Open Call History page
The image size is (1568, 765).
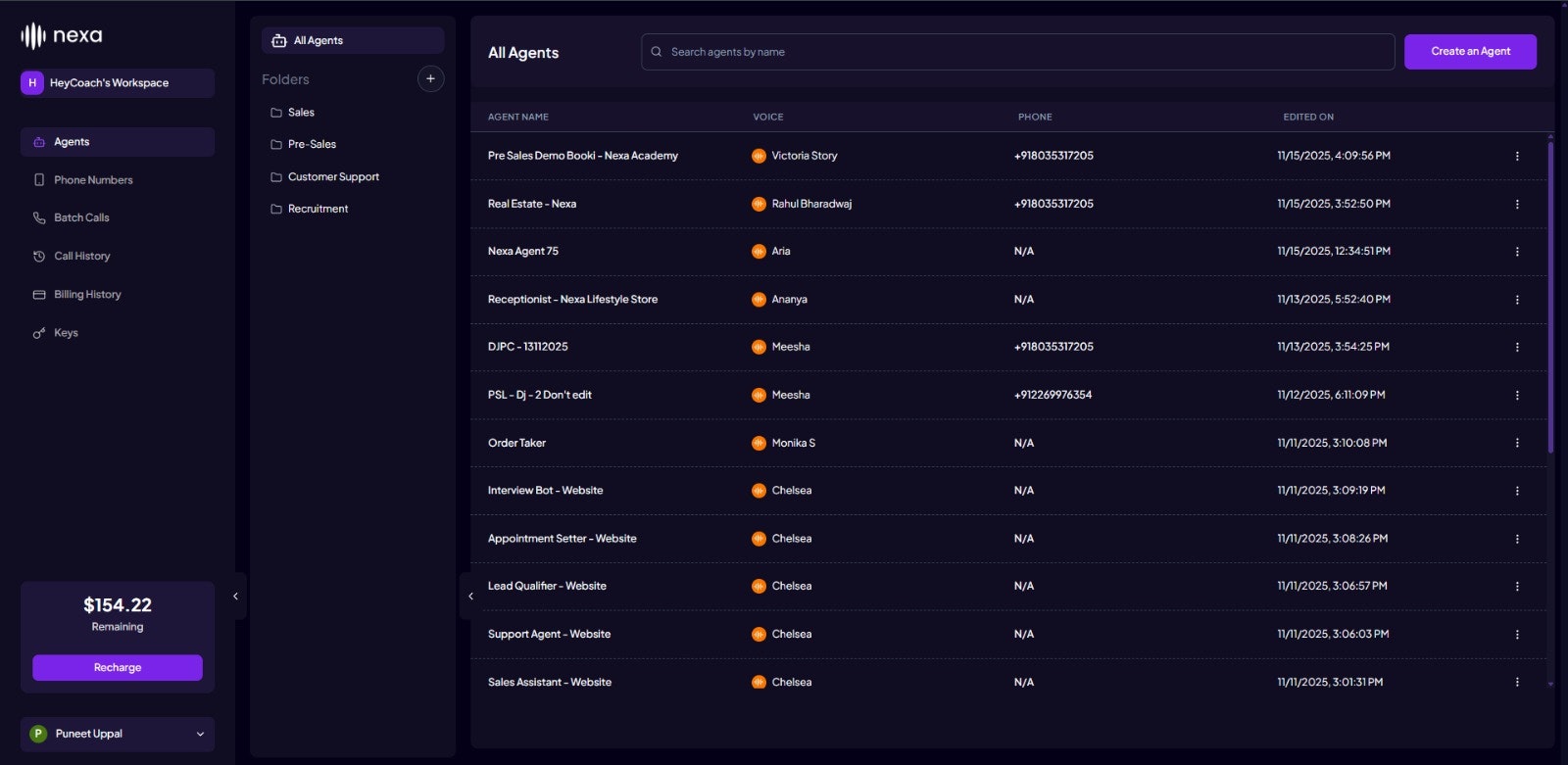118,257
